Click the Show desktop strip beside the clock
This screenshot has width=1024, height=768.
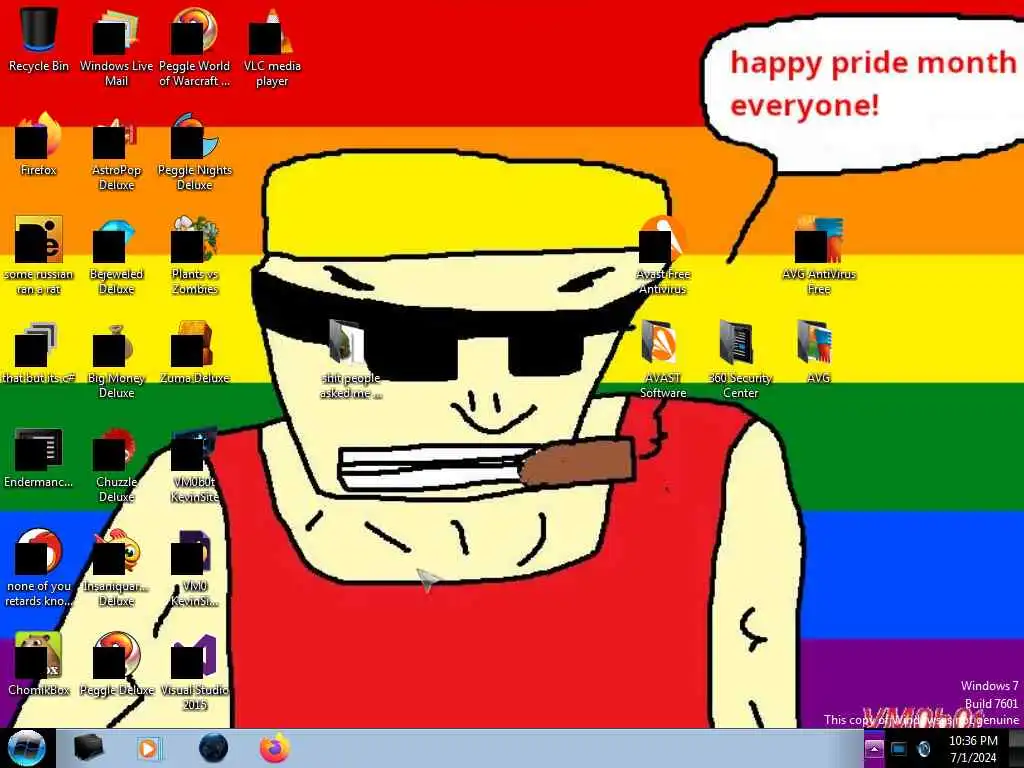(x=1016, y=749)
